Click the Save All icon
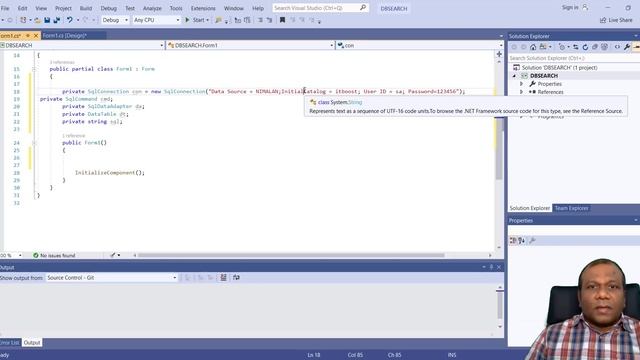The width and height of the screenshot is (640, 360). (56, 20)
